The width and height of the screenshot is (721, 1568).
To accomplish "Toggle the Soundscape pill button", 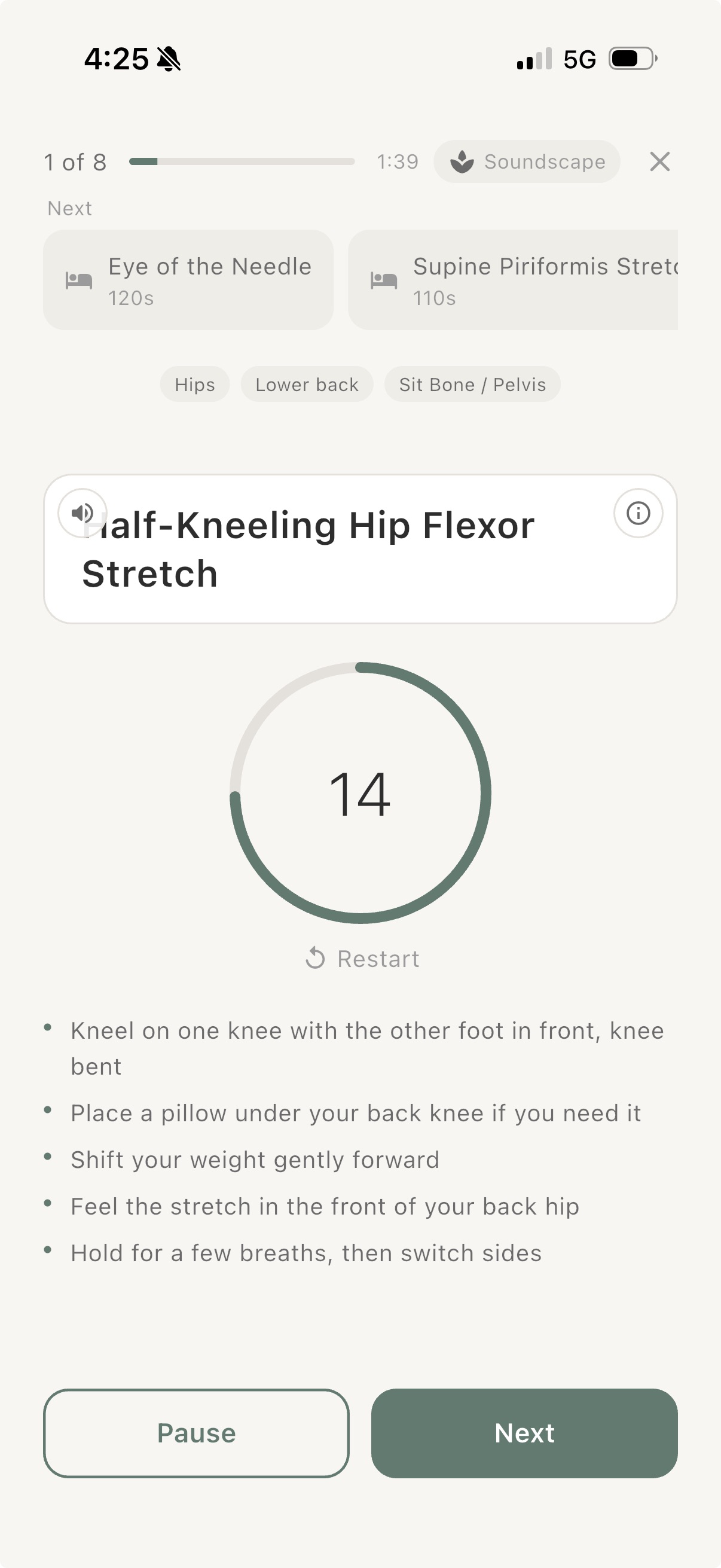I will [x=527, y=162].
